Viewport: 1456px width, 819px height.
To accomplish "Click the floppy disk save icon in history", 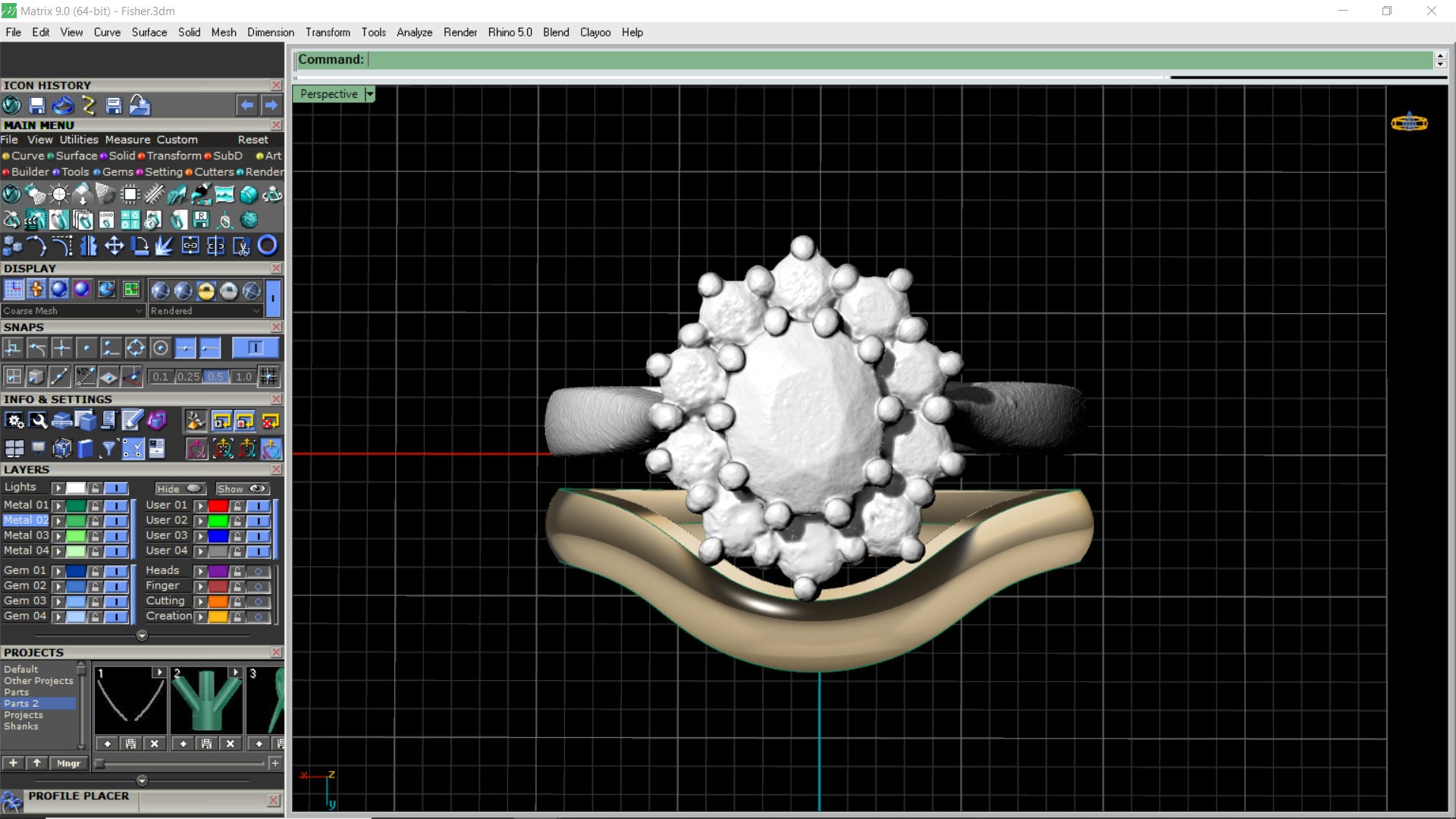I will (x=37, y=105).
